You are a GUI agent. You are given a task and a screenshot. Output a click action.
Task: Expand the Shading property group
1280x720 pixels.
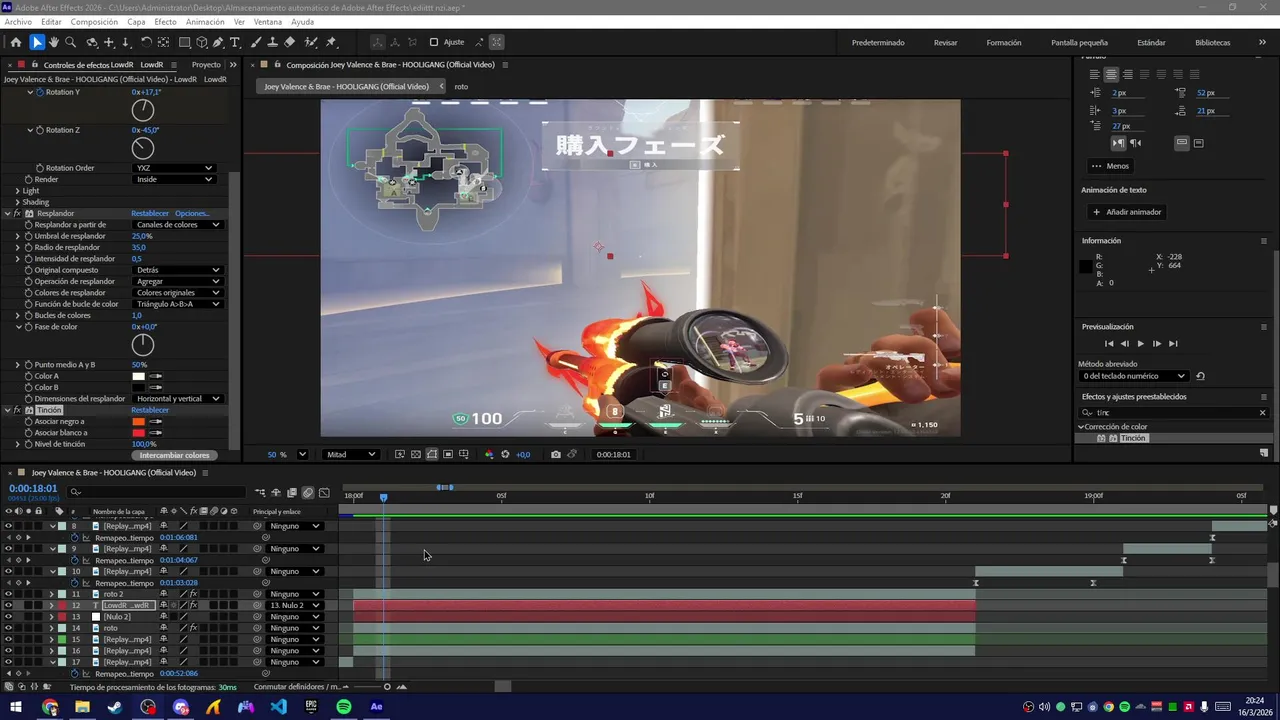point(17,202)
